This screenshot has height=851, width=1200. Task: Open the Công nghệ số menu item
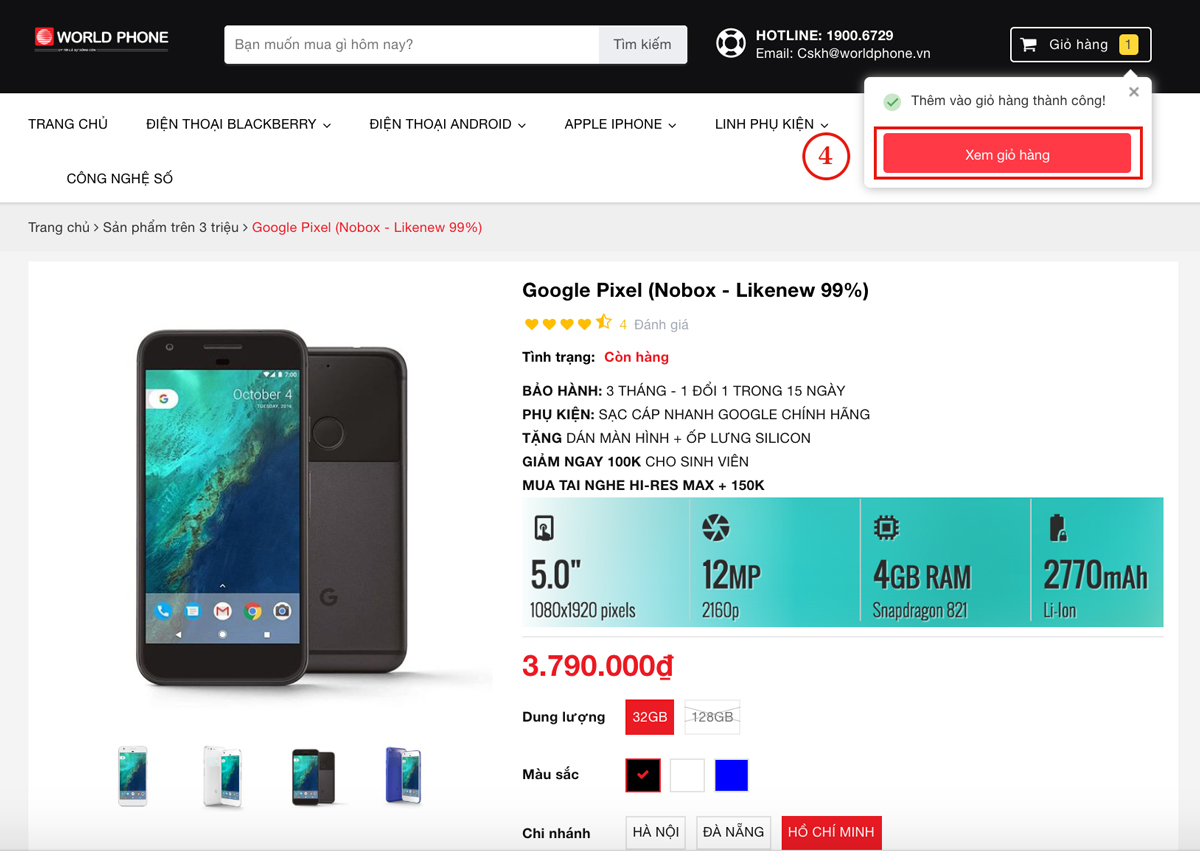point(120,178)
